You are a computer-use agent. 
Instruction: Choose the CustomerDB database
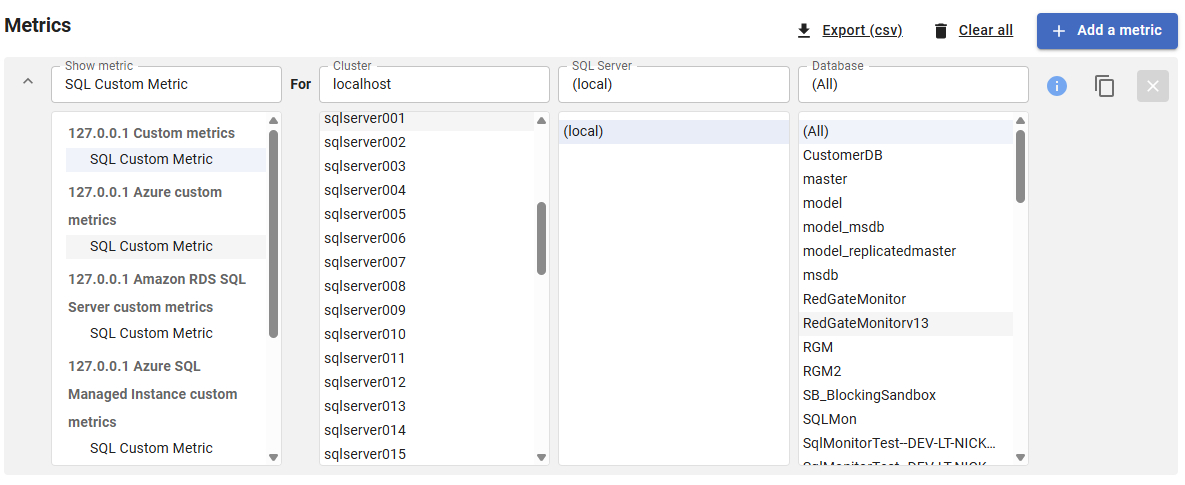pos(843,155)
